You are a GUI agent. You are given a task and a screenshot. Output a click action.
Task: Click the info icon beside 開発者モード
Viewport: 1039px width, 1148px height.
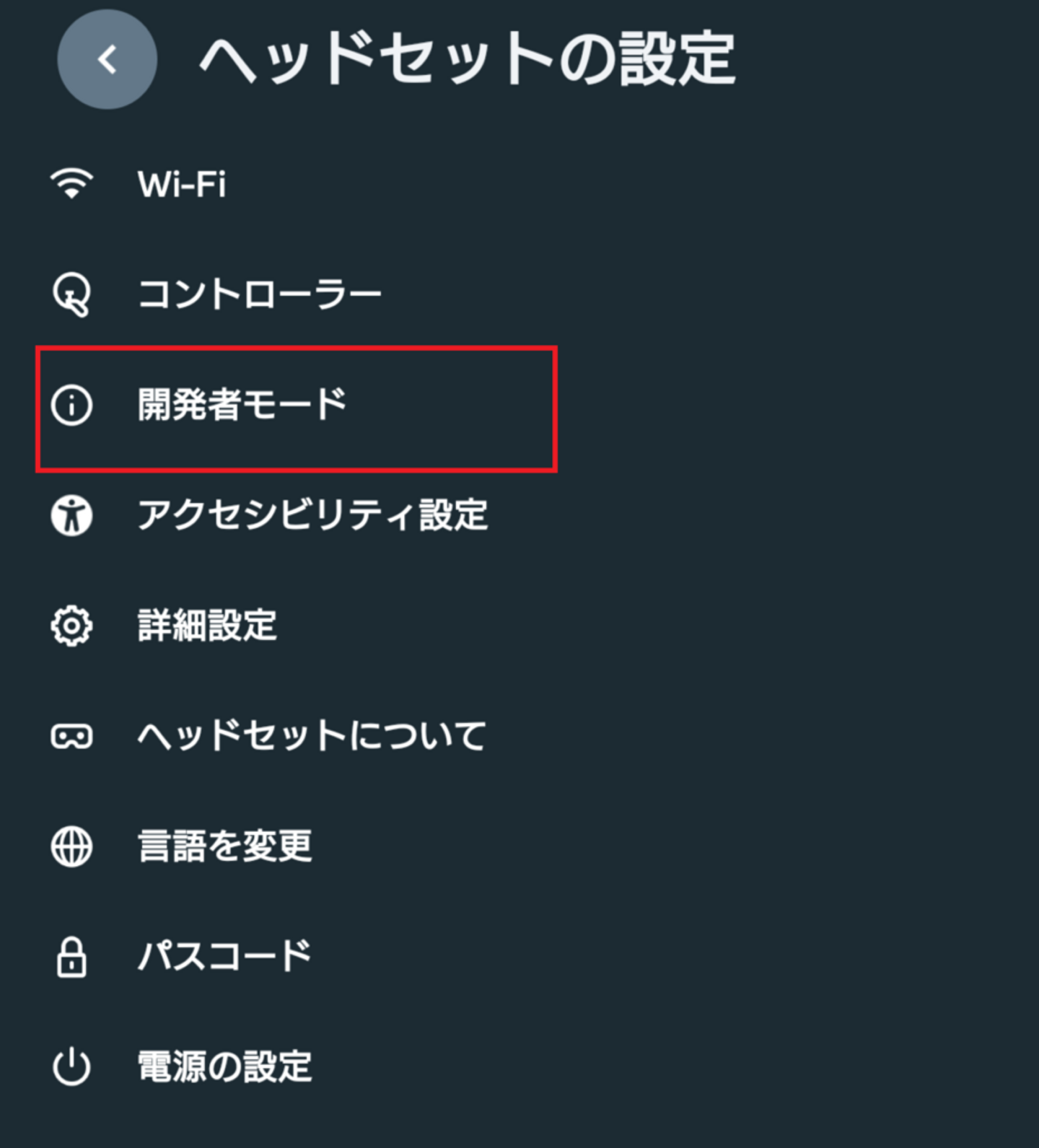pyautogui.click(x=71, y=405)
